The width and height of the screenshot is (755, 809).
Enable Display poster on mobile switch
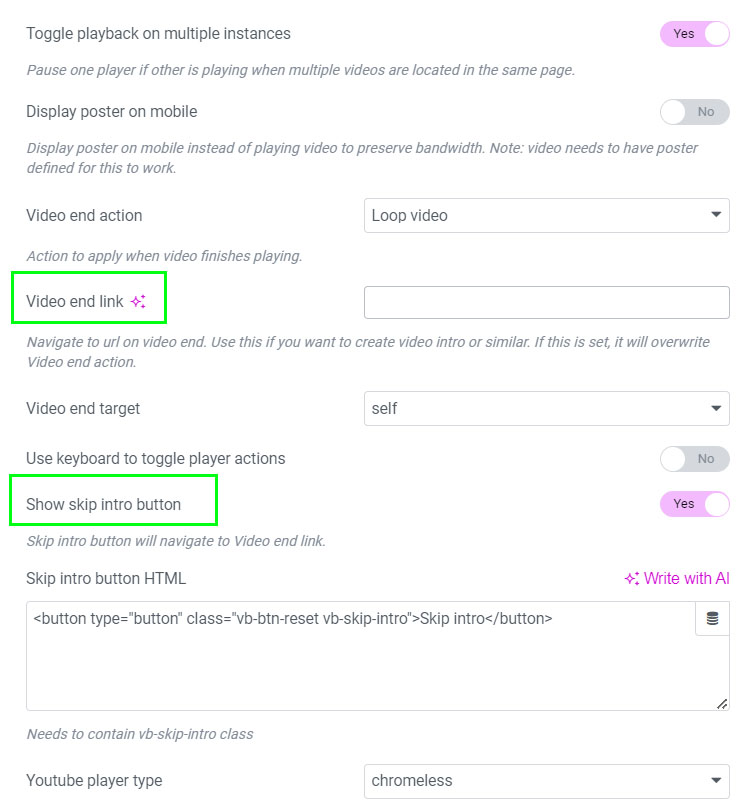tap(694, 112)
